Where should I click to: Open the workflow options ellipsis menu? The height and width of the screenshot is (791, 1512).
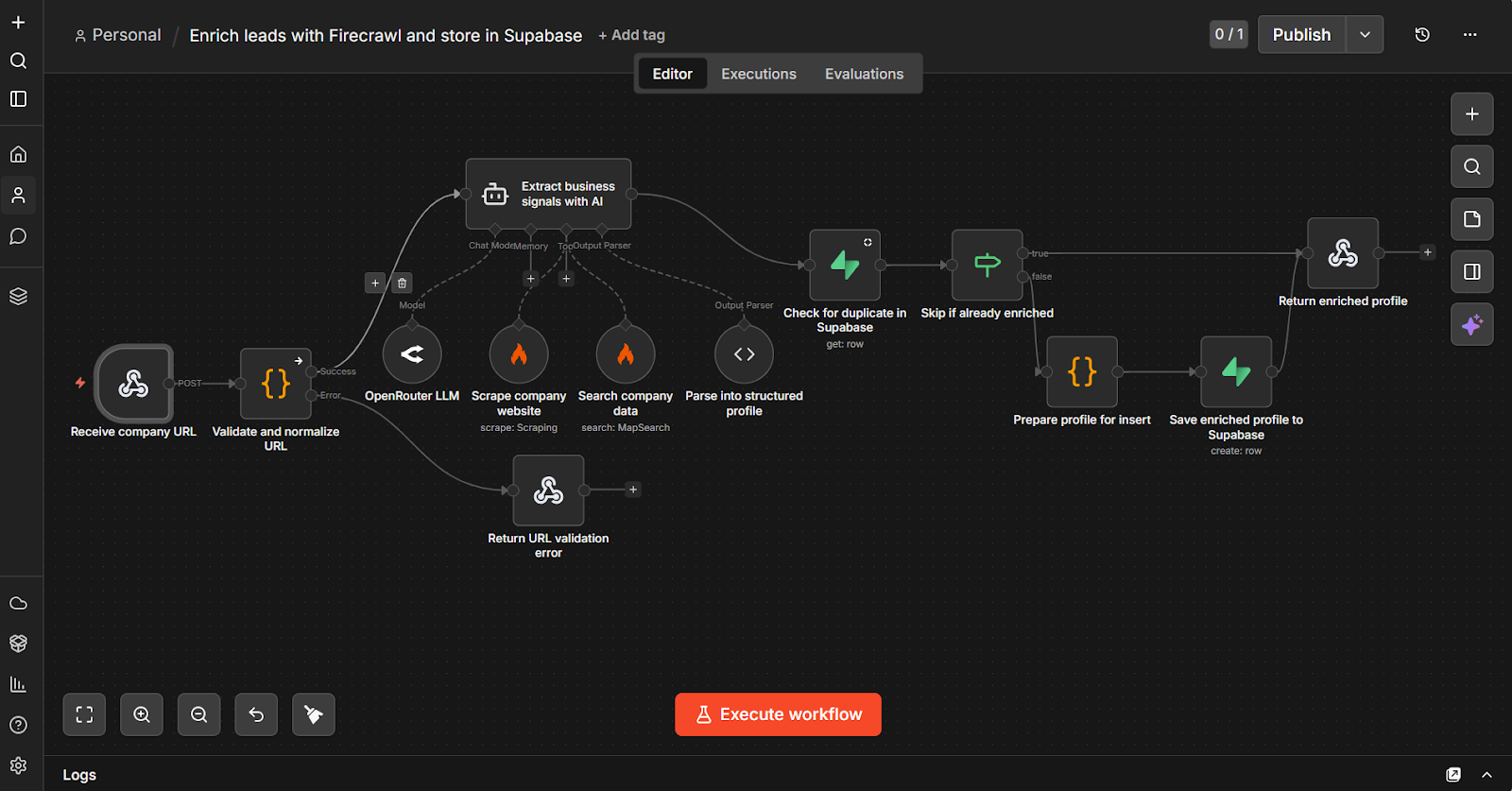(x=1469, y=35)
